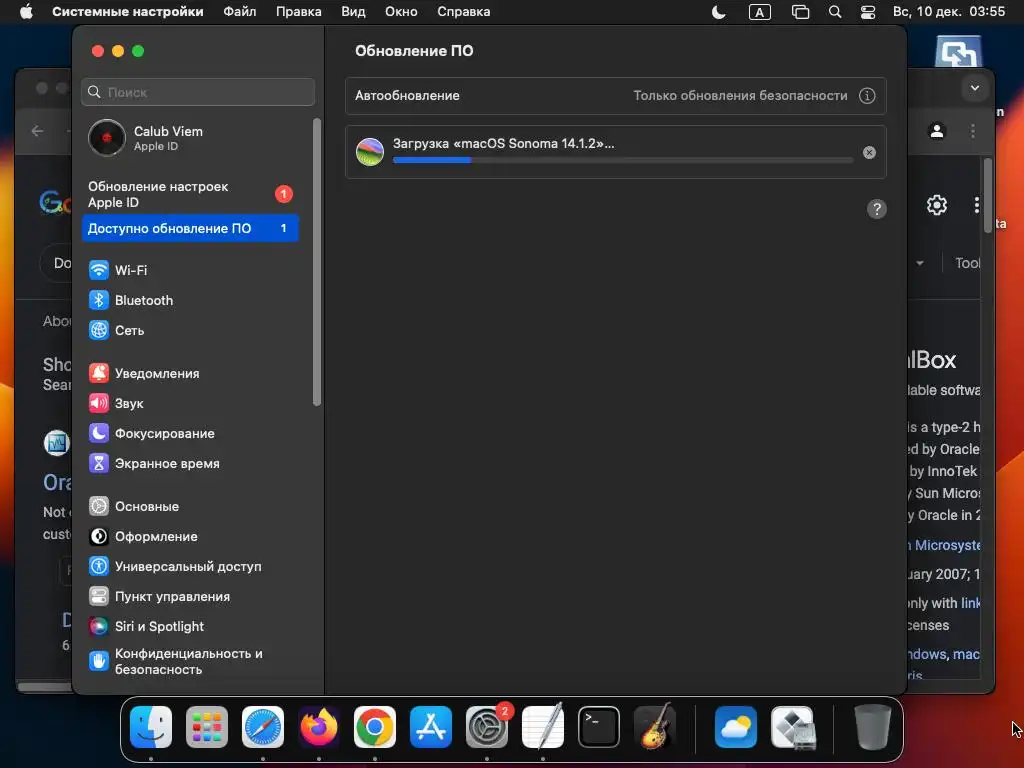
Task: Open Google search settings gear in Chrome
Action: click(936, 205)
